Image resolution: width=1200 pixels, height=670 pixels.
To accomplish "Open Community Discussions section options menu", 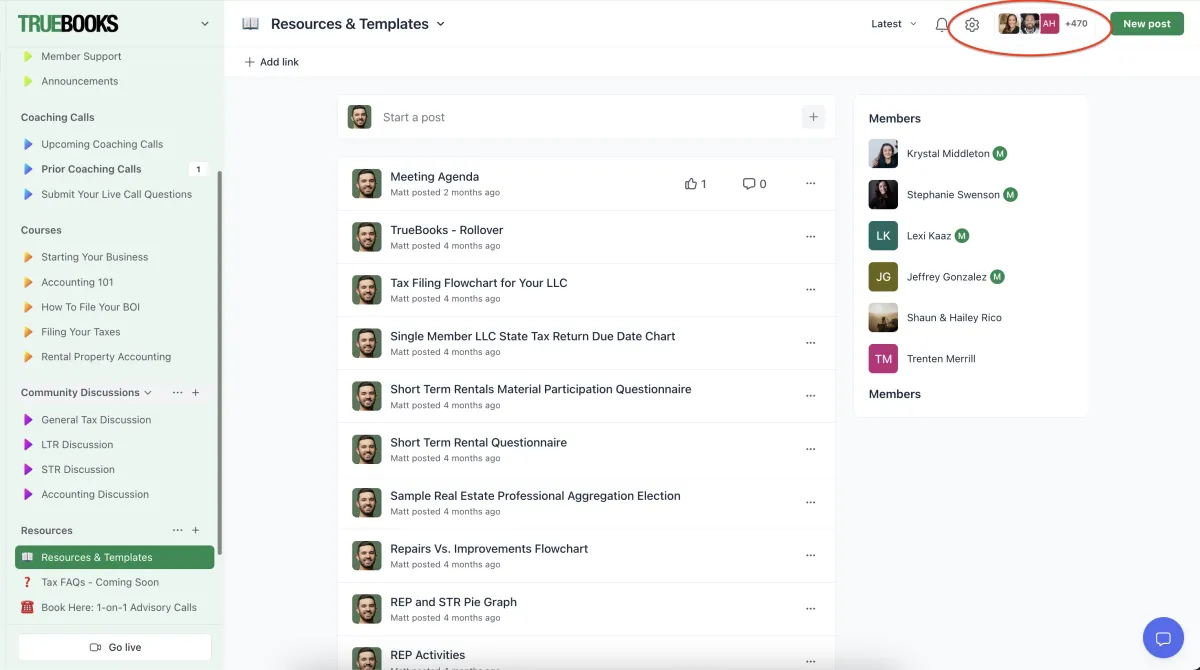I will (x=178, y=393).
